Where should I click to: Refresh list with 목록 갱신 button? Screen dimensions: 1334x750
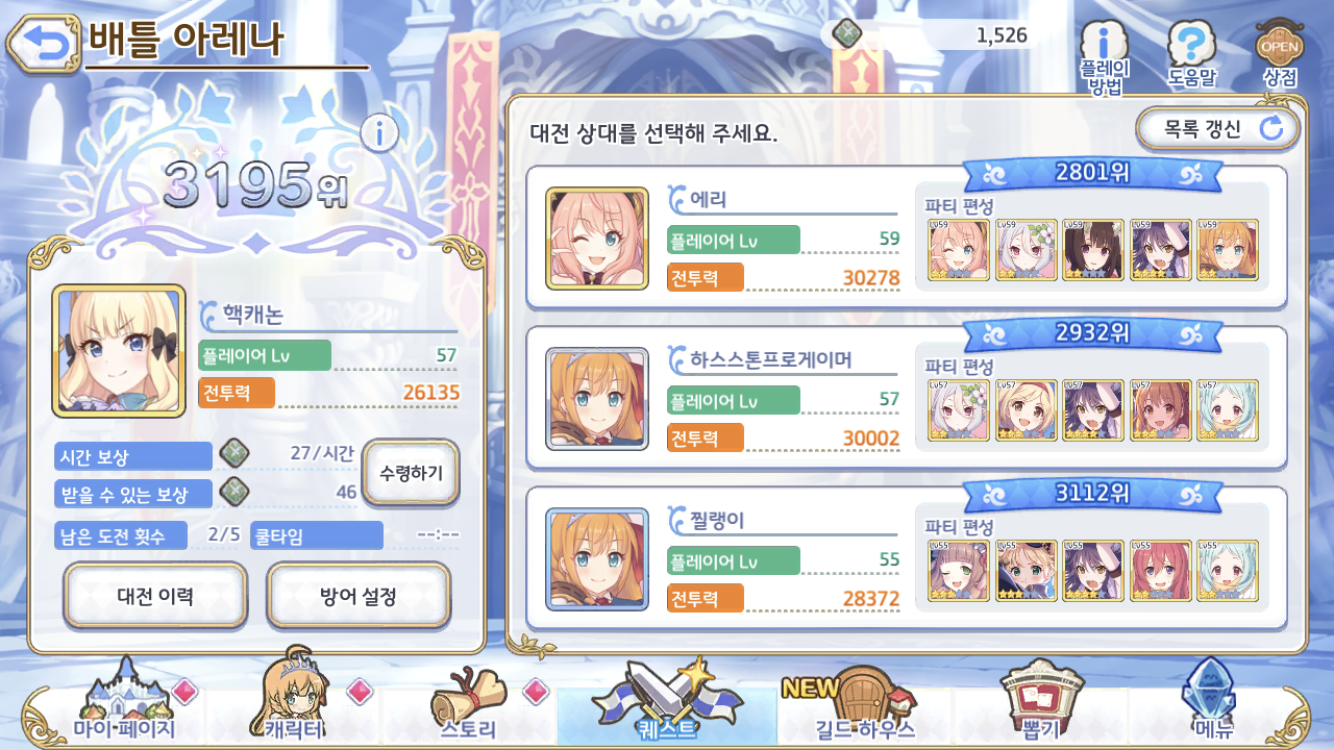click(x=1217, y=128)
